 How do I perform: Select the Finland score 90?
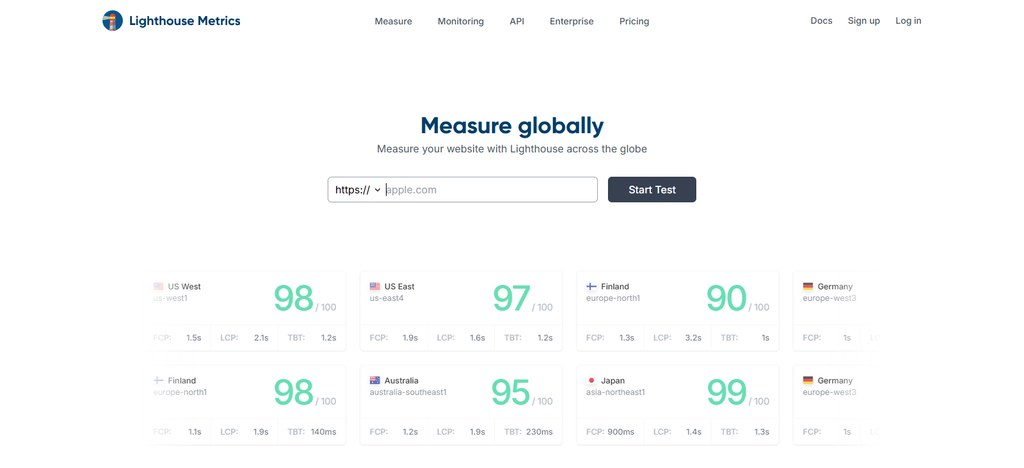726,298
